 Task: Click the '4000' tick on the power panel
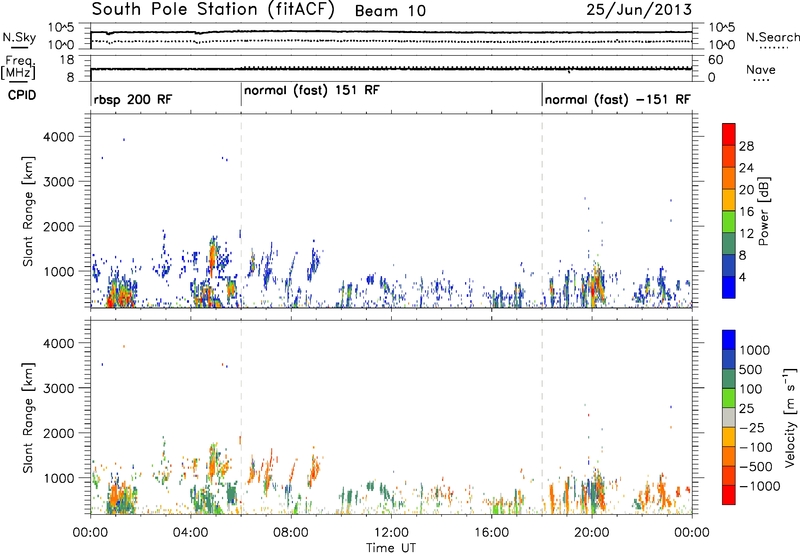point(58,137)
